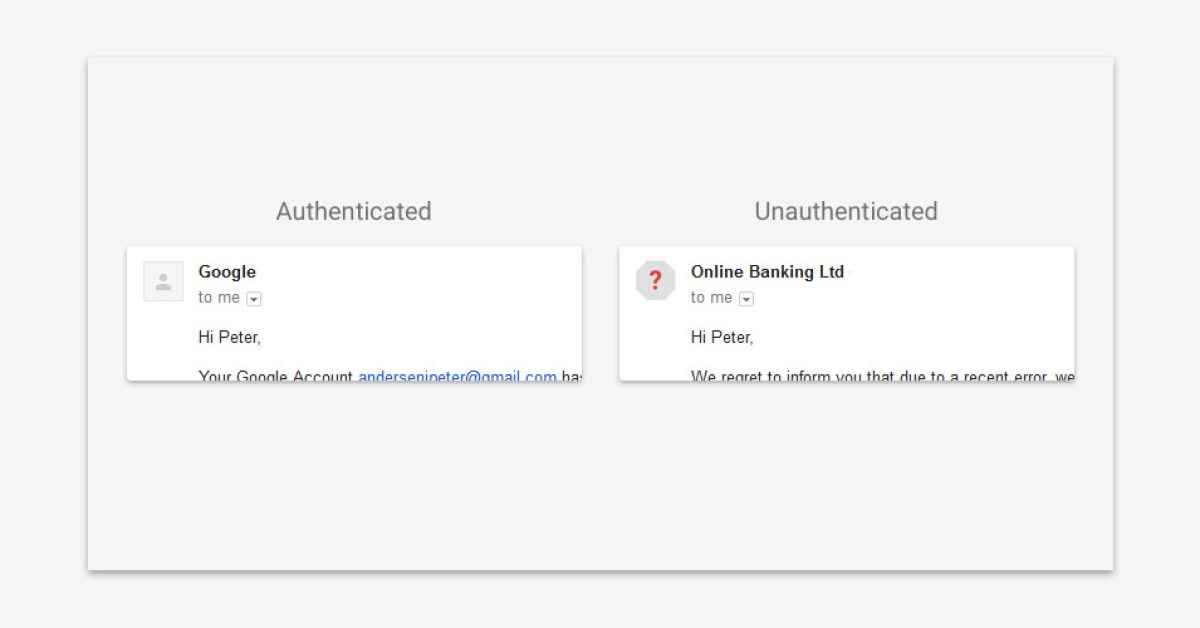Screen dimensions: 1200x628
Task: Click "Your Google Account" text in email body
Action: point(275,376)
